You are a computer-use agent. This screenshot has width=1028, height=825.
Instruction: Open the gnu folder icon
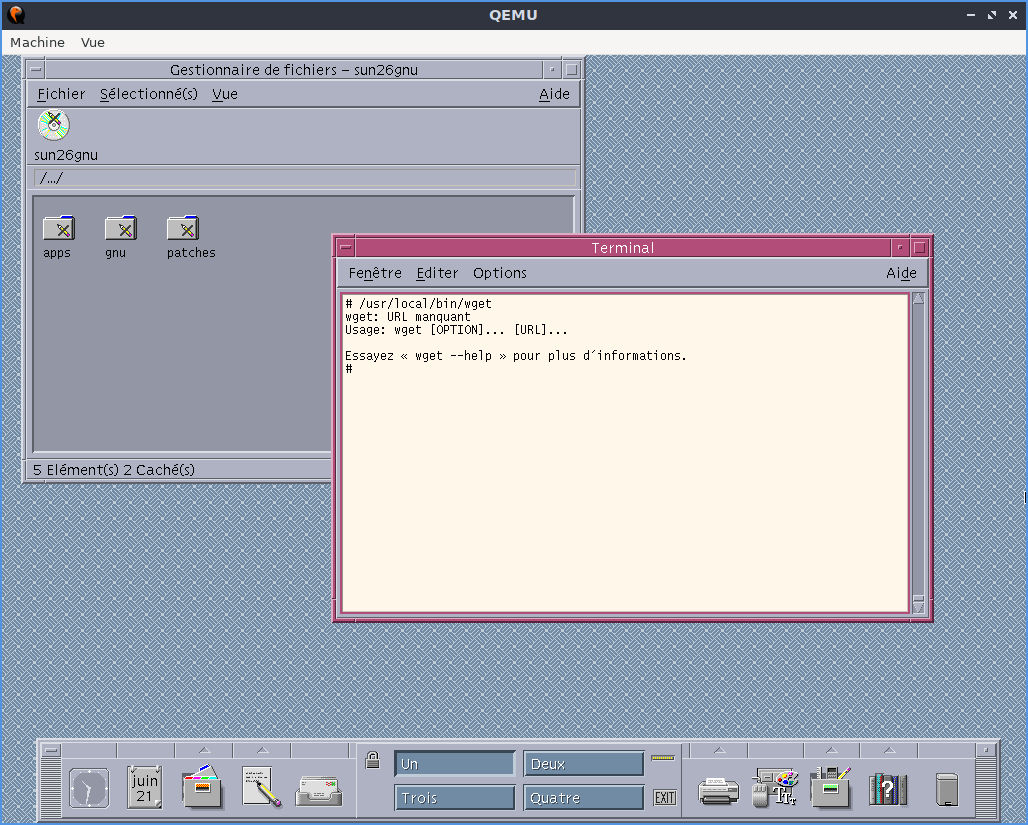coord(121,228)
